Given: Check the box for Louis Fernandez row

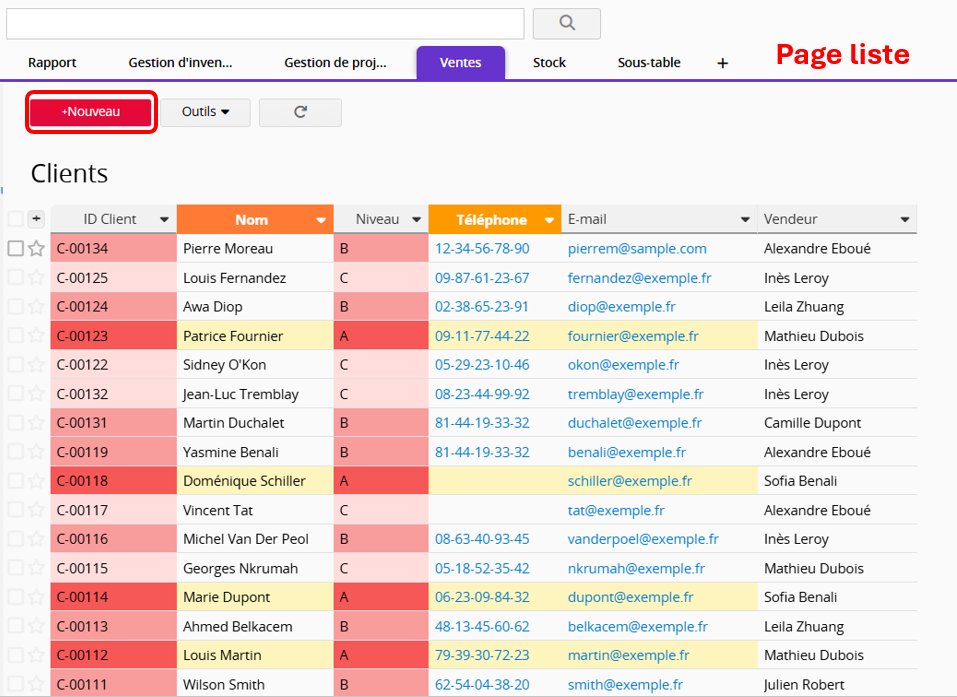Looking at the screenshot, I should pos(15,278).
